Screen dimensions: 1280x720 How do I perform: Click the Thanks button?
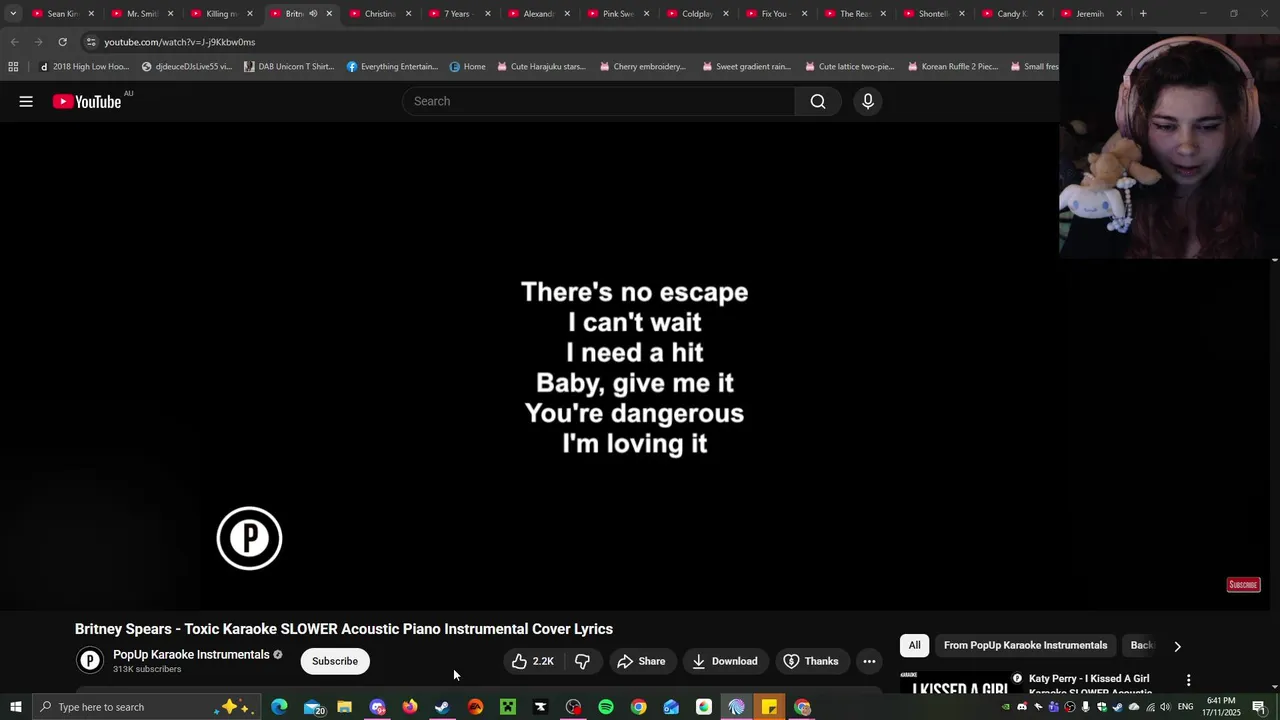811,661
